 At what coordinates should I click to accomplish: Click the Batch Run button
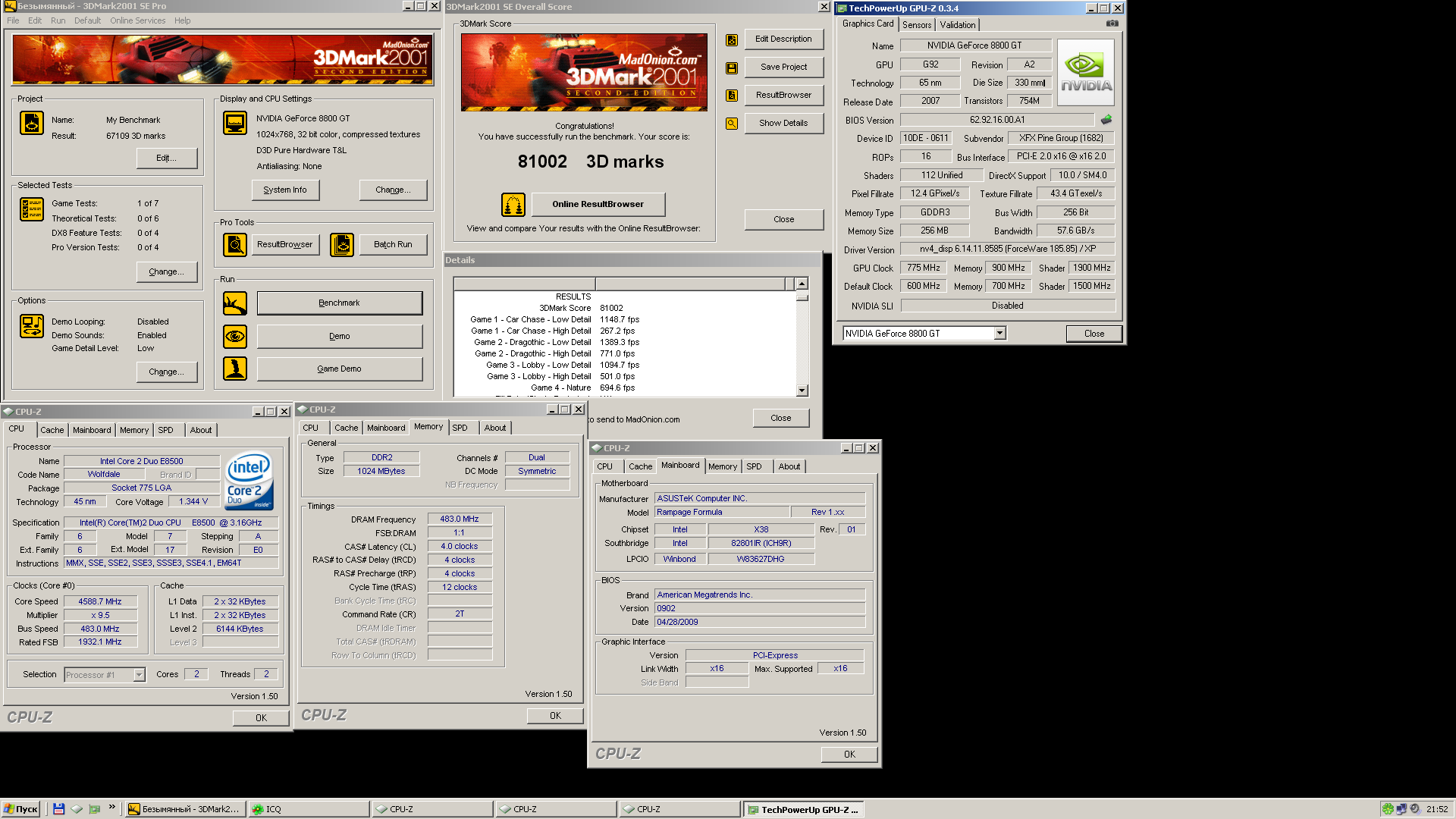click(x=394, y=245)
